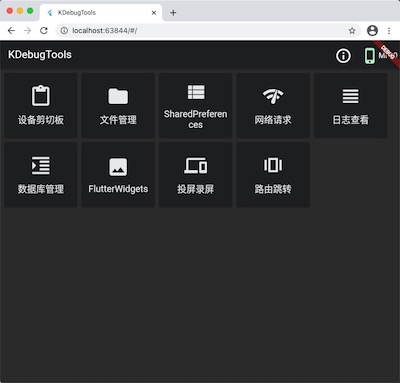Open the SharedPreferences tile
This screenshot has height=383, width=400.
196,105
